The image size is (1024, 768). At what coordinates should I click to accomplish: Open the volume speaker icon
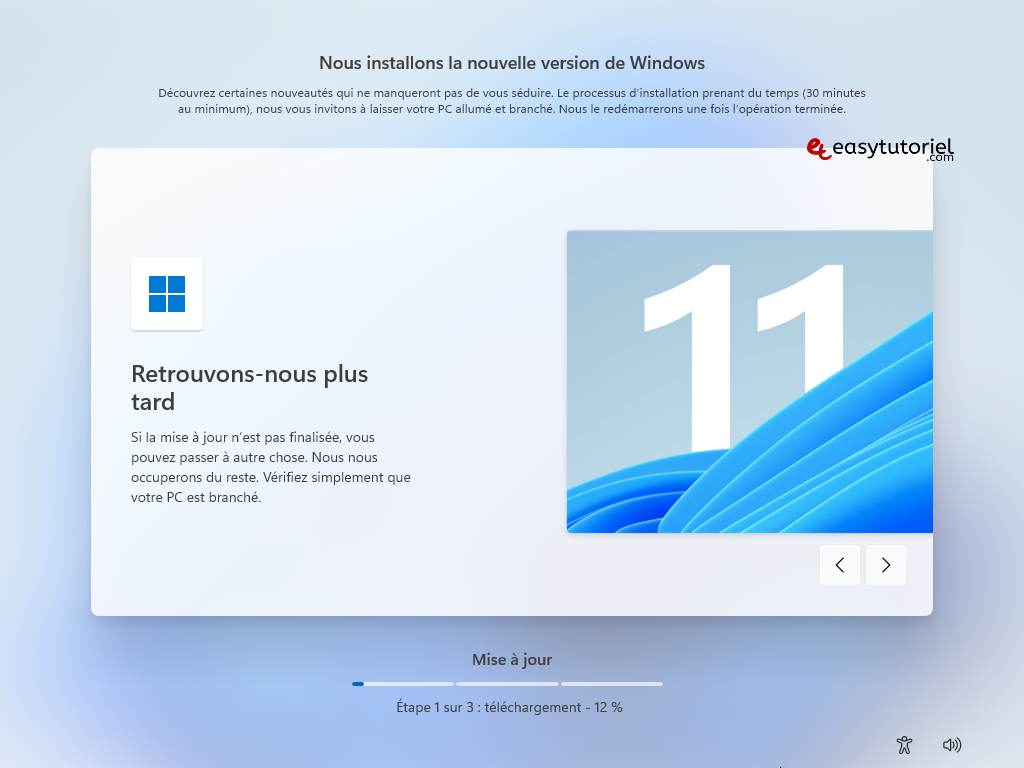[952, 745]
